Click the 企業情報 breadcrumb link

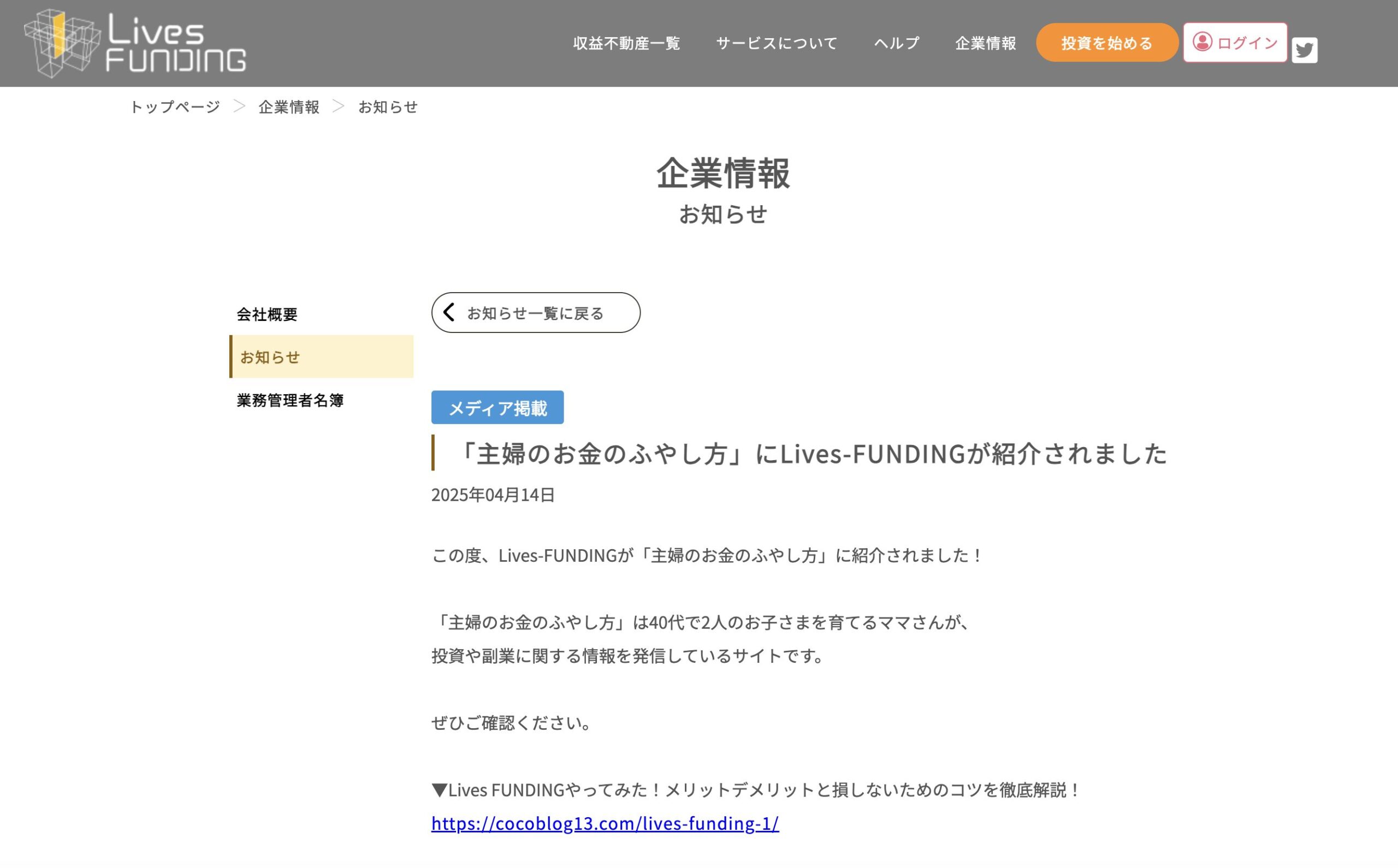pos(289,107)
